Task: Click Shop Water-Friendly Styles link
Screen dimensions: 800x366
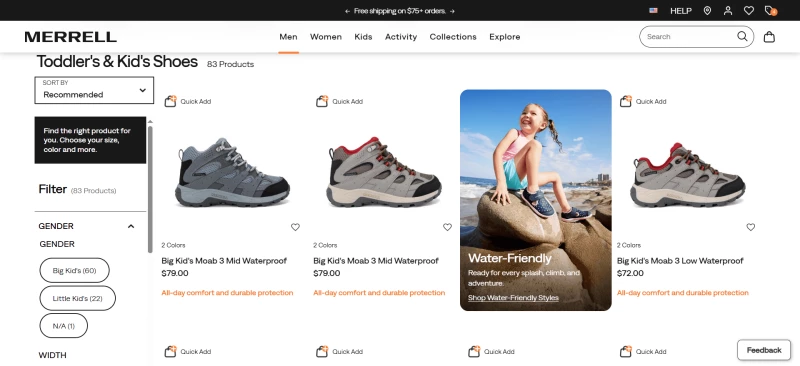Action: tap(513, 298)
